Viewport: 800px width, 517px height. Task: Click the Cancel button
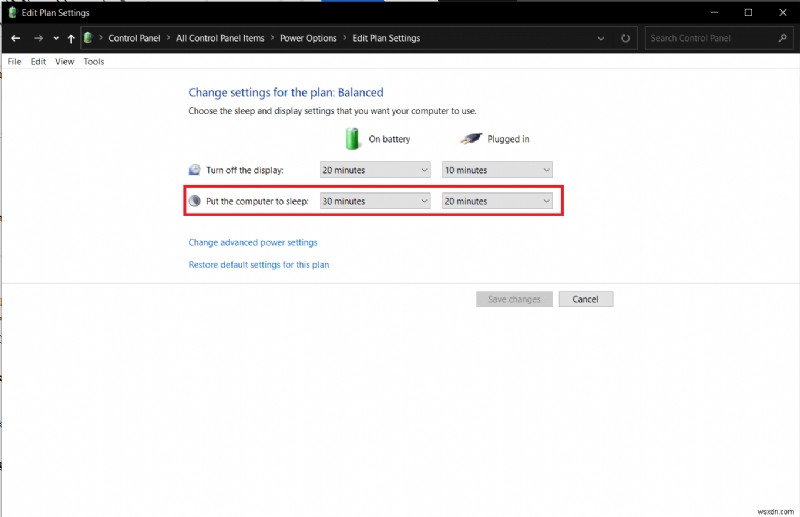(586, 299)
